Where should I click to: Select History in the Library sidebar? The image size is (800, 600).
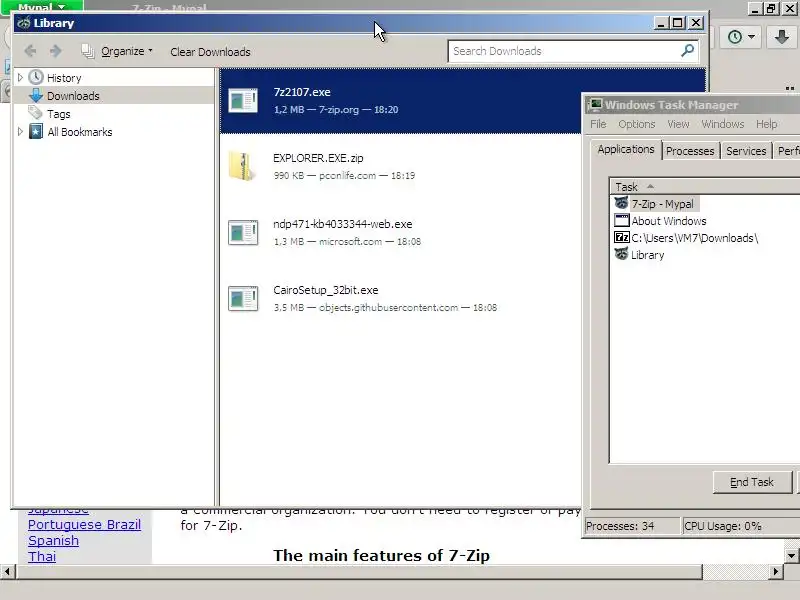64,78
